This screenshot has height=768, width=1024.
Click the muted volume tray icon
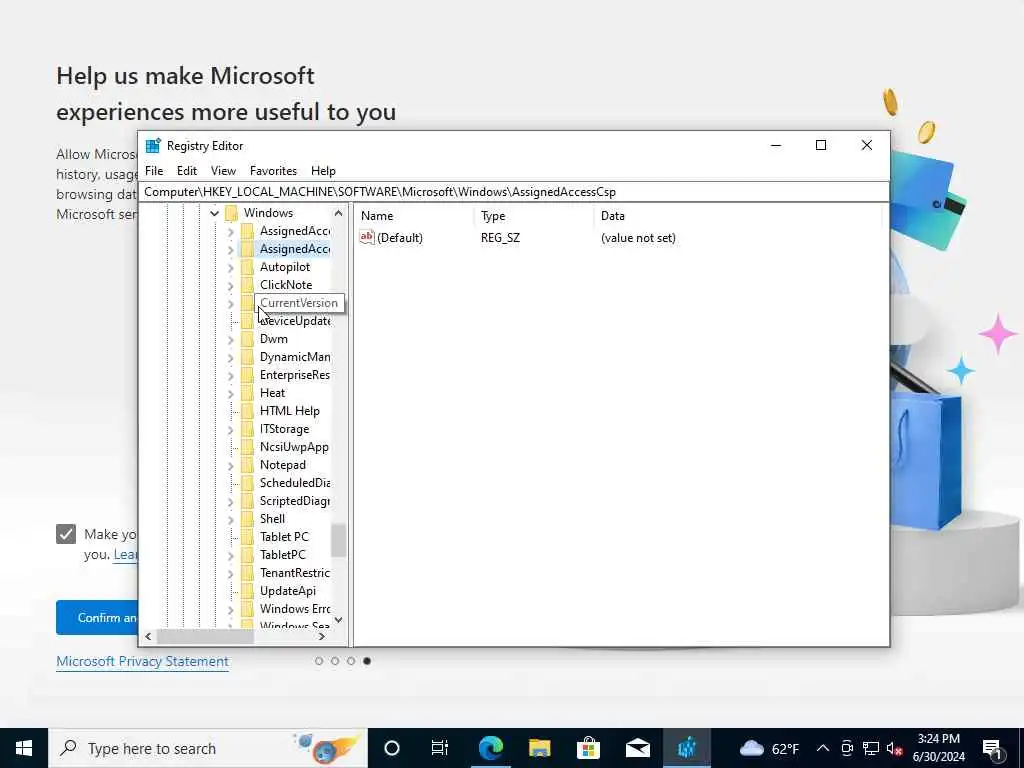(895, 748)
